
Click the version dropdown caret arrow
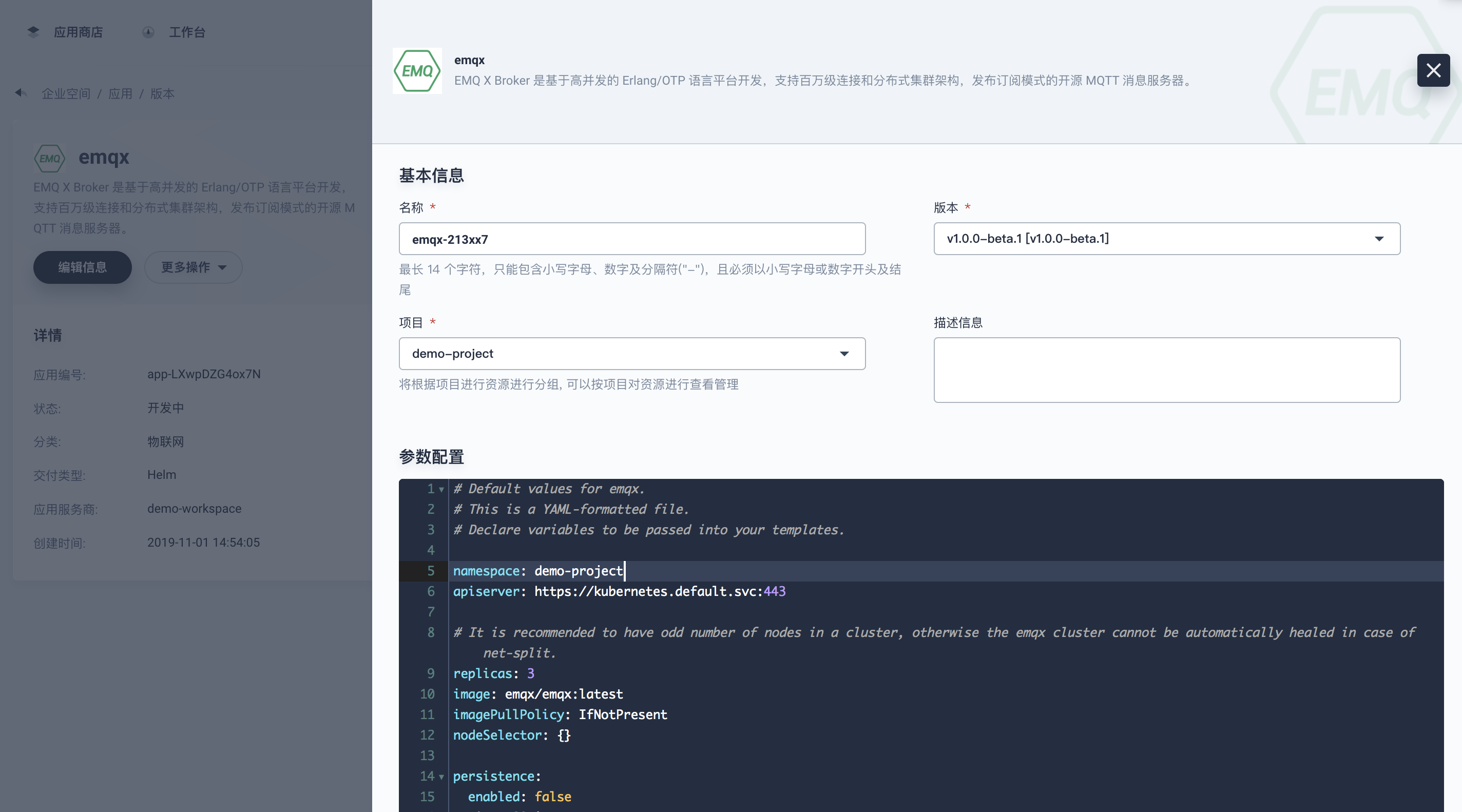1381,238
